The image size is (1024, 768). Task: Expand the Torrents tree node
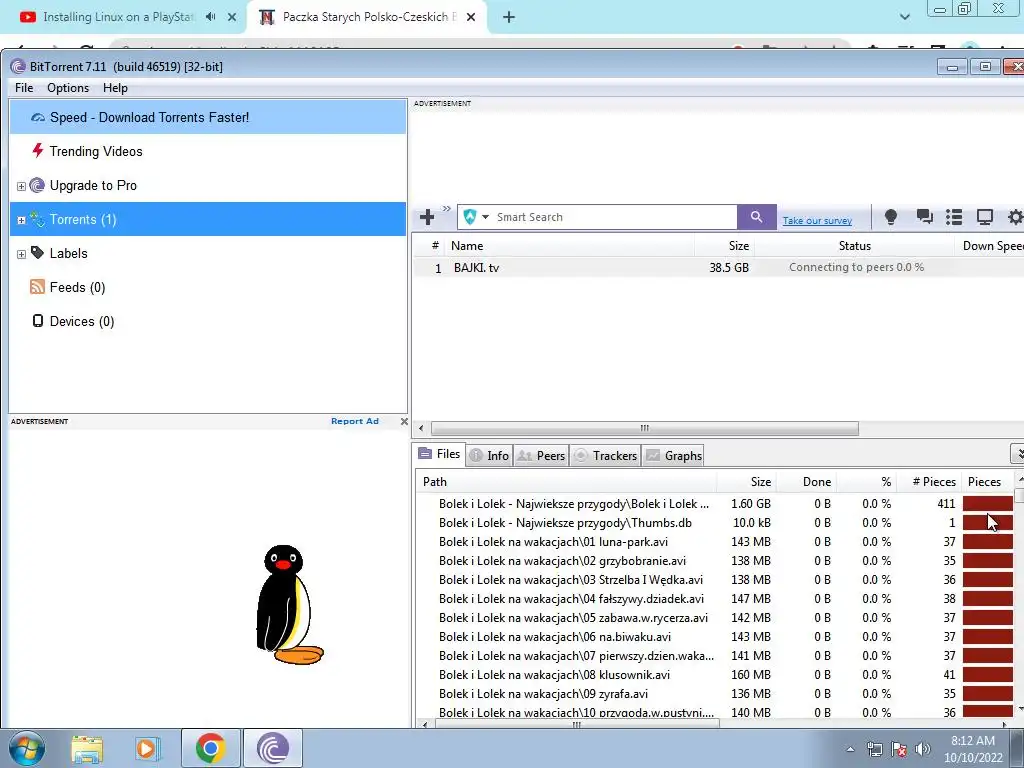(21, 220)
